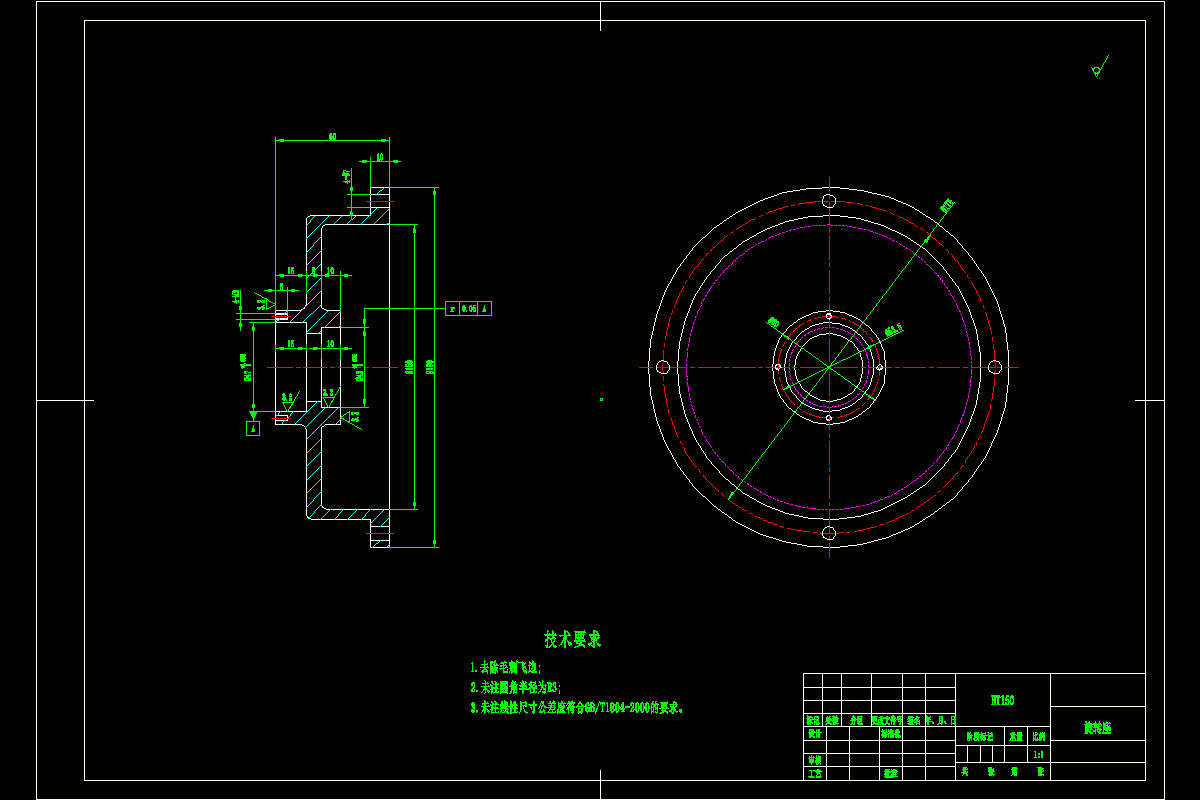Select the Ø190 vertical dimension text
1200x800 pixels.
point(431,366)
